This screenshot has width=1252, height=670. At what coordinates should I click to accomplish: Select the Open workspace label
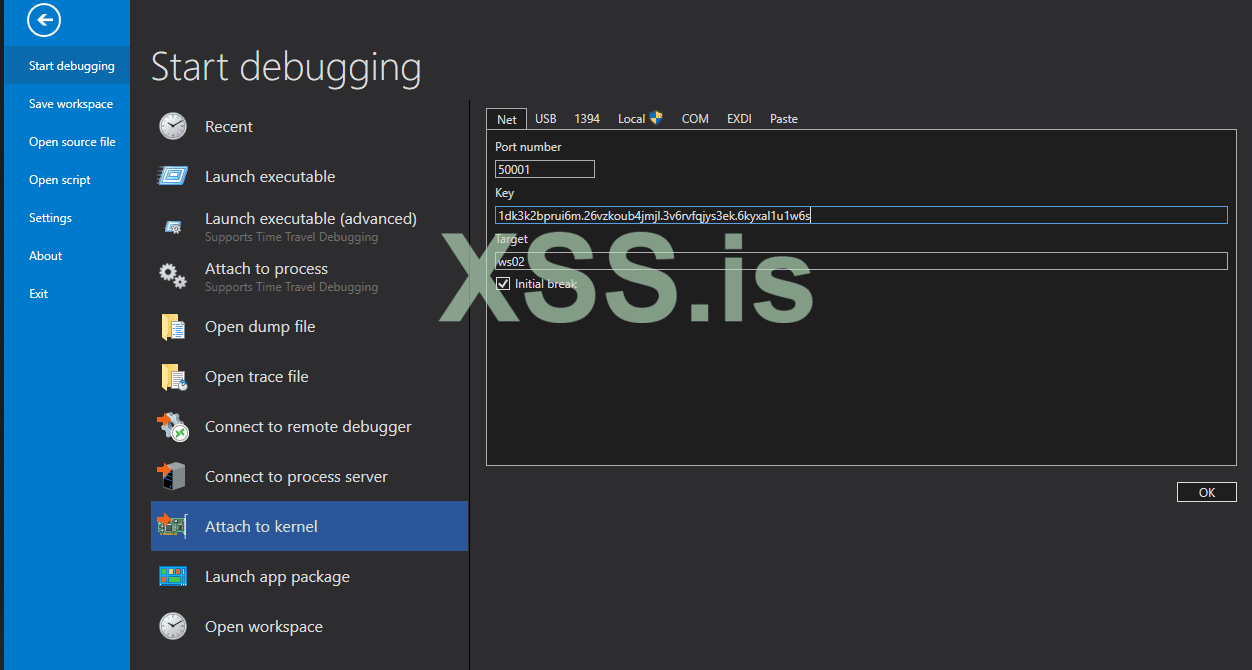coord(264,627)
